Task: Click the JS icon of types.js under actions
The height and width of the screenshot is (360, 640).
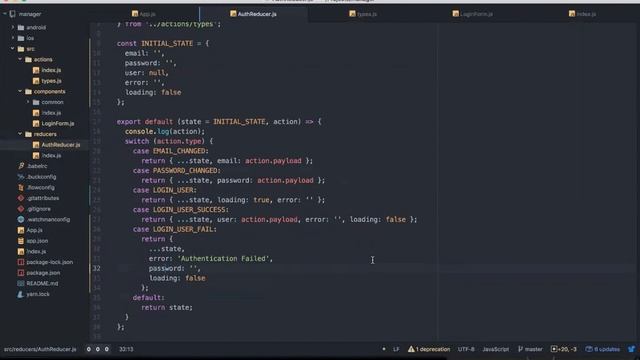Action: (x=36, y=81)
